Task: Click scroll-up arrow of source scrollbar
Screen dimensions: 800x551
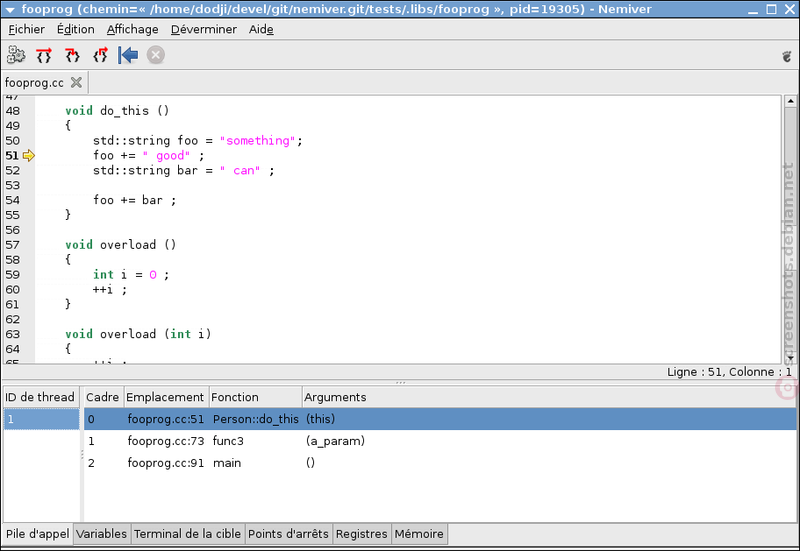Action: point(790,101)
